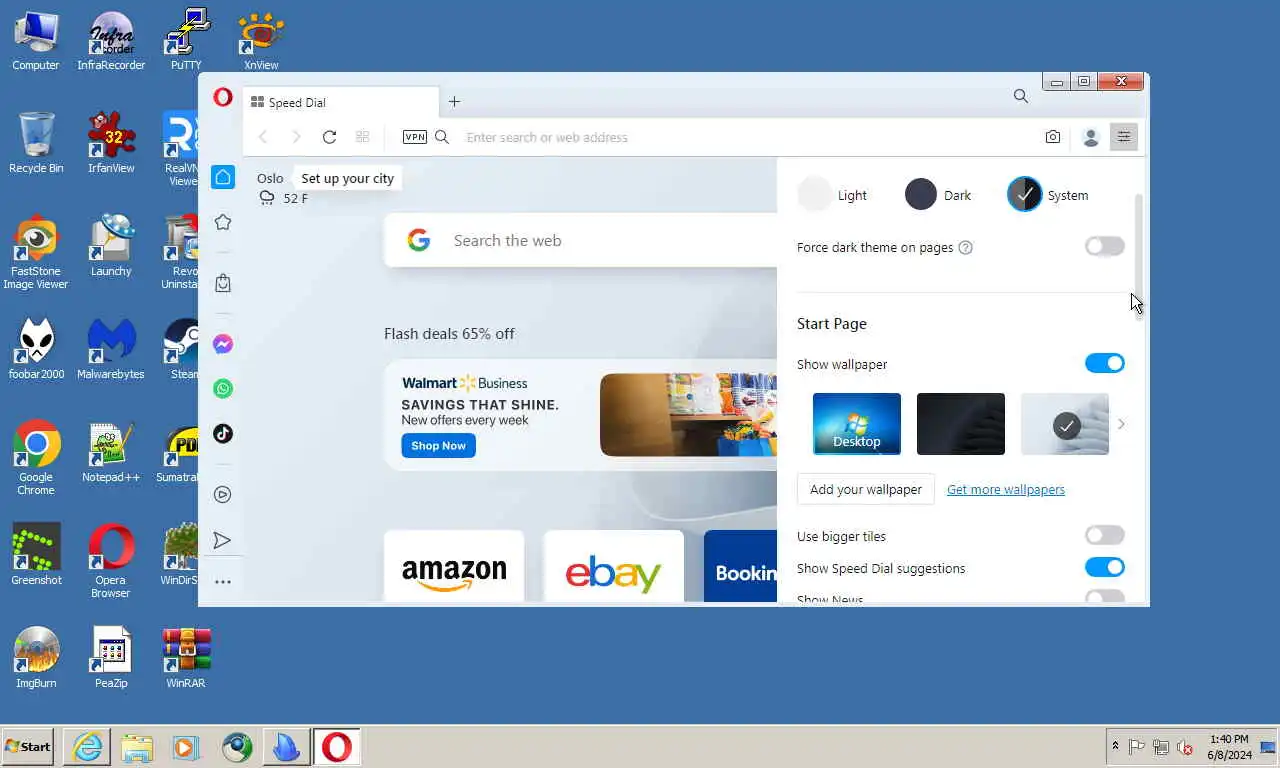Click the Google Search the web box

tap(581, 240)
